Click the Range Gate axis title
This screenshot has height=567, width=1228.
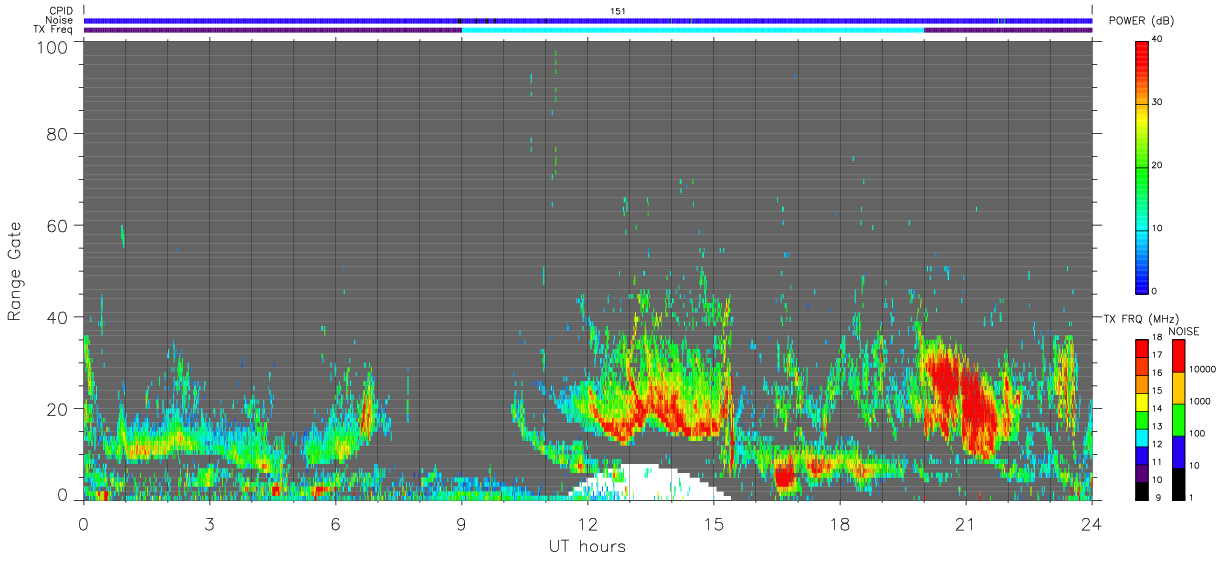pos(15,270)
